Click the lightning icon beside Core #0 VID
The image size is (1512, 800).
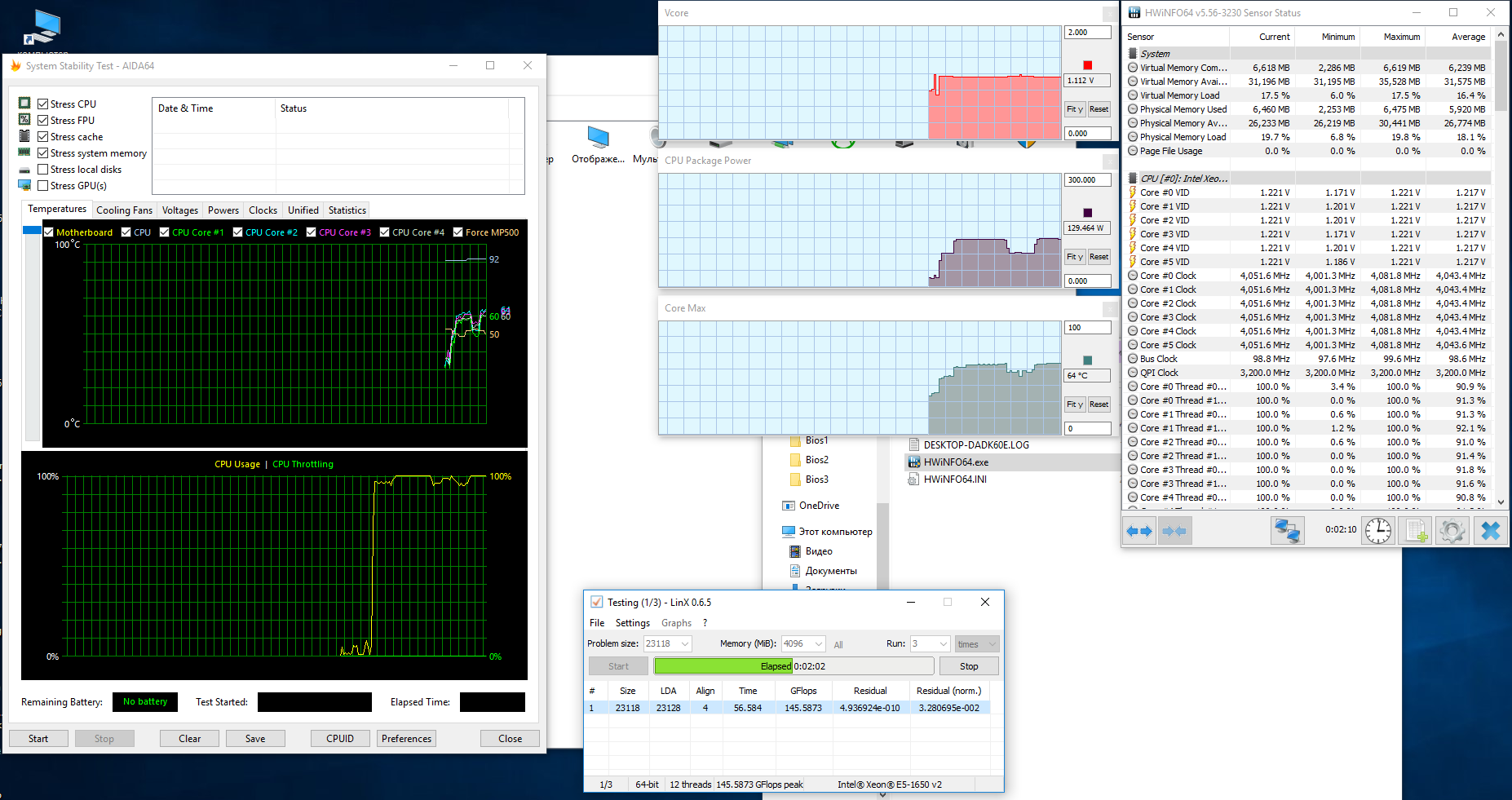pyautogui.click(x=1133, y=193)
